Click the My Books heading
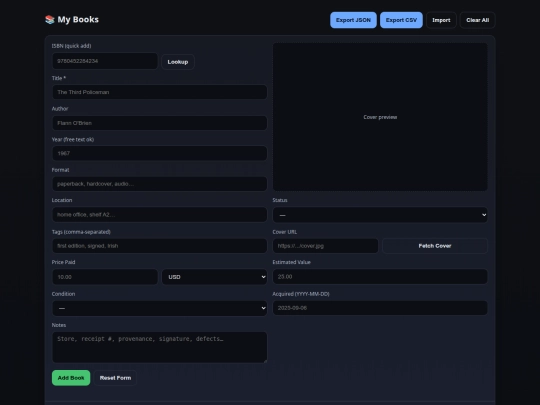Screen dimensions: 540x405 click(x=78, y=20)
